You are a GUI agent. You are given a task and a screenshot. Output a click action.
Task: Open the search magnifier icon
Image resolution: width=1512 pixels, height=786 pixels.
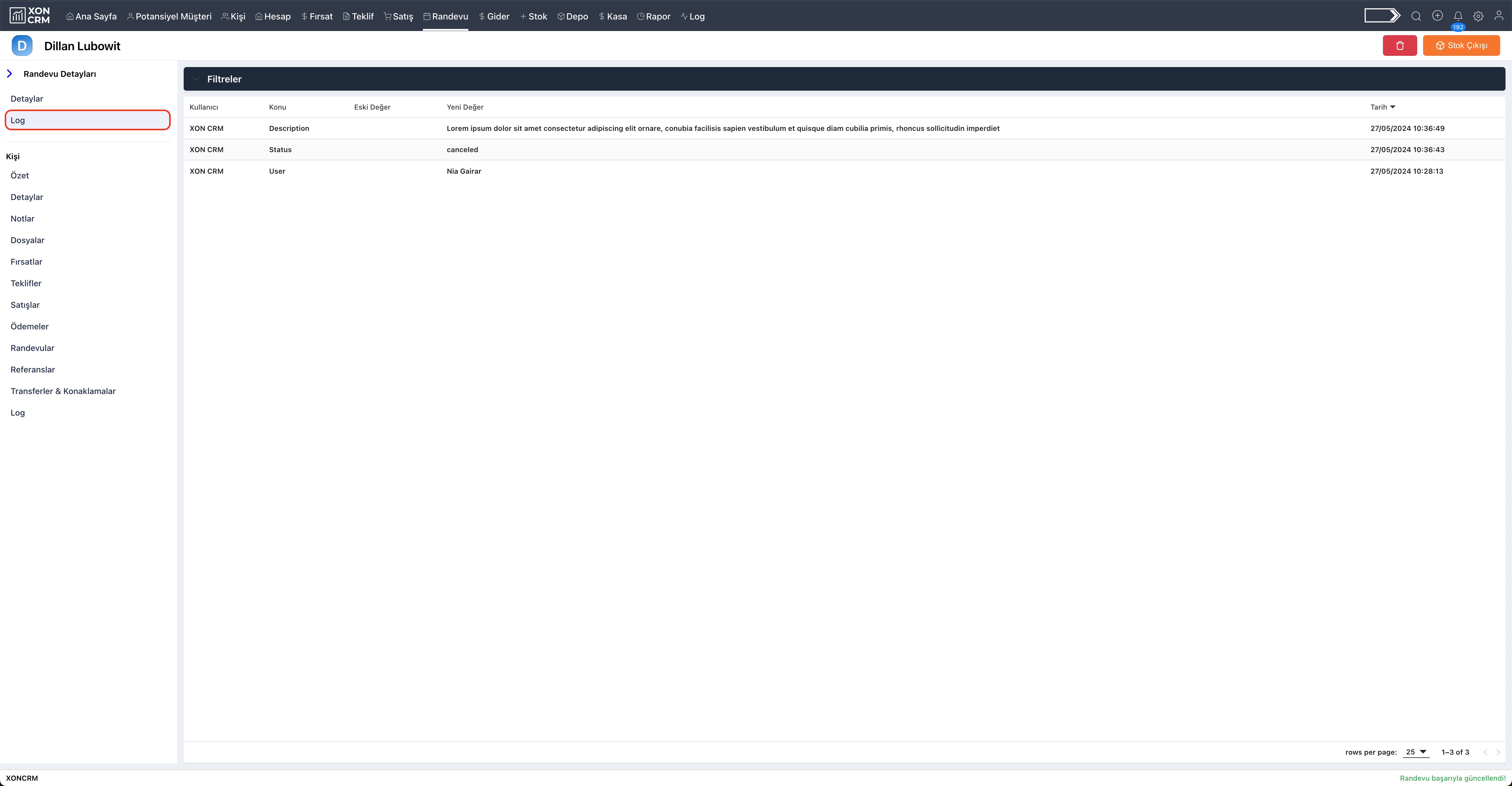1416,16
